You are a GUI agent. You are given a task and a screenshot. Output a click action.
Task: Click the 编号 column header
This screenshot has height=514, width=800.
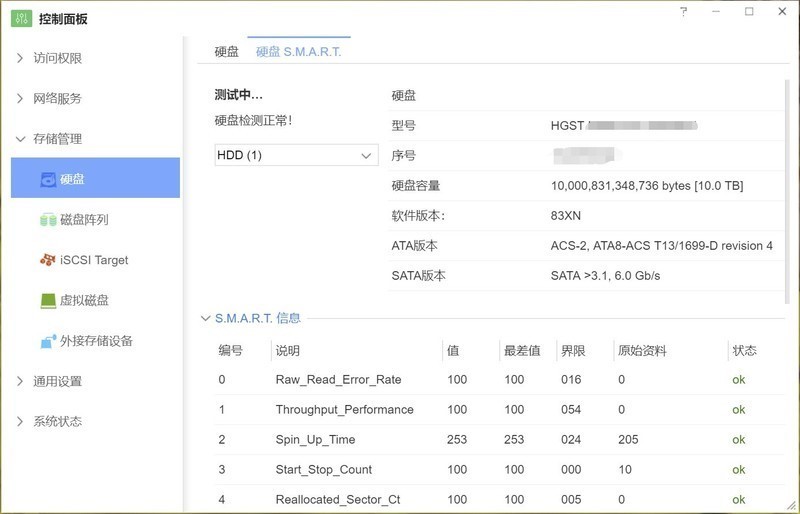(x=231, y=351)
